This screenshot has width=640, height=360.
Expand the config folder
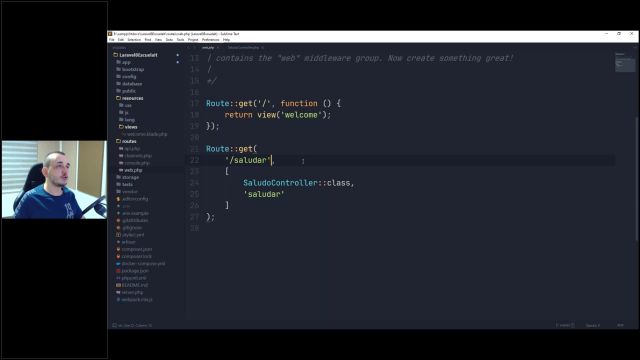click(x=126, y=77)
